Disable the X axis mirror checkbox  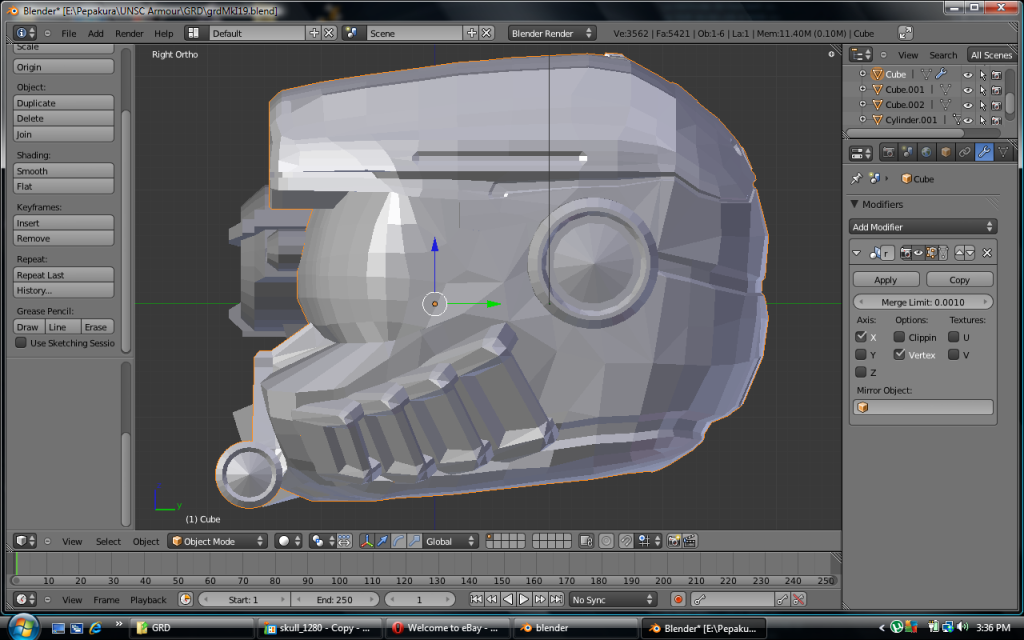click(x=861, y=336)
